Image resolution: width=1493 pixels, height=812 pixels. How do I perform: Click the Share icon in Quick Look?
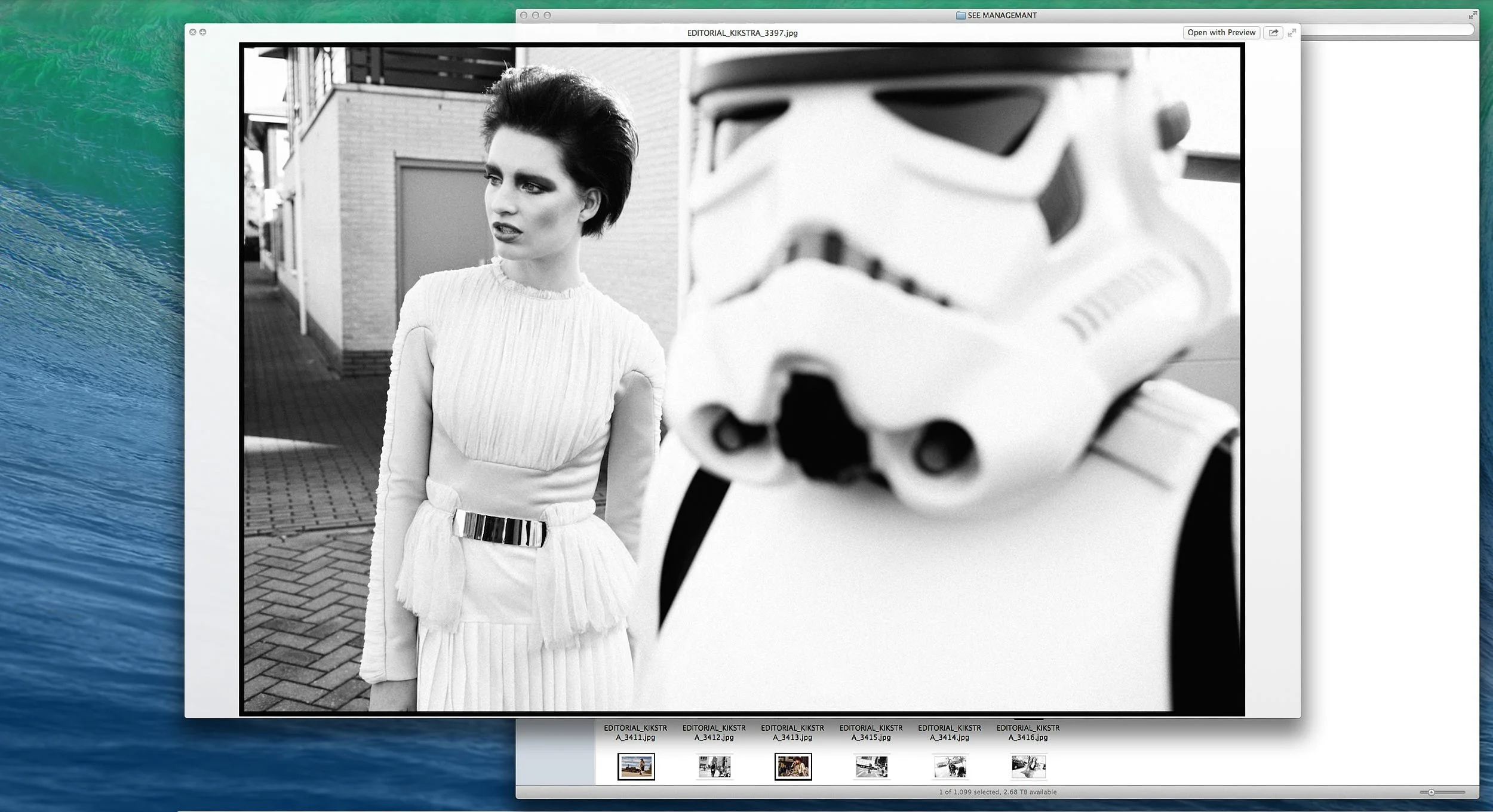[x=1273, y=33]
